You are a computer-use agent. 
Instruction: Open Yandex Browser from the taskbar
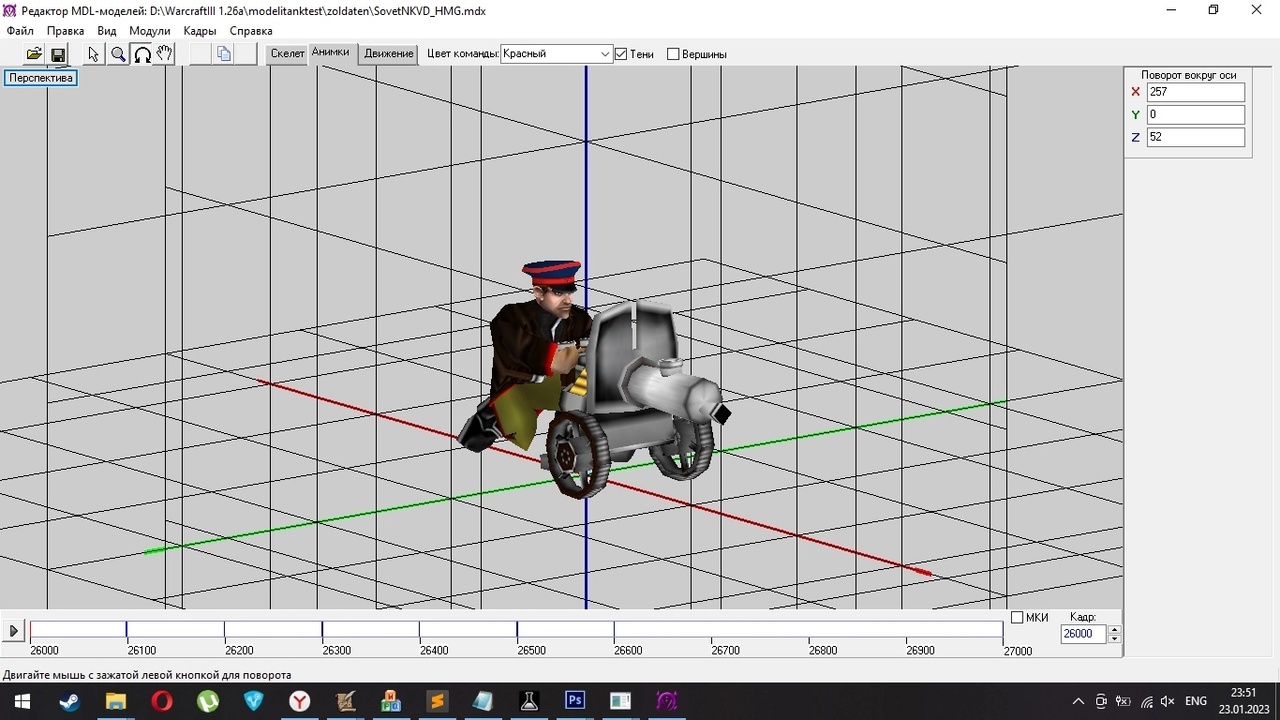click(x=299, y=701)
